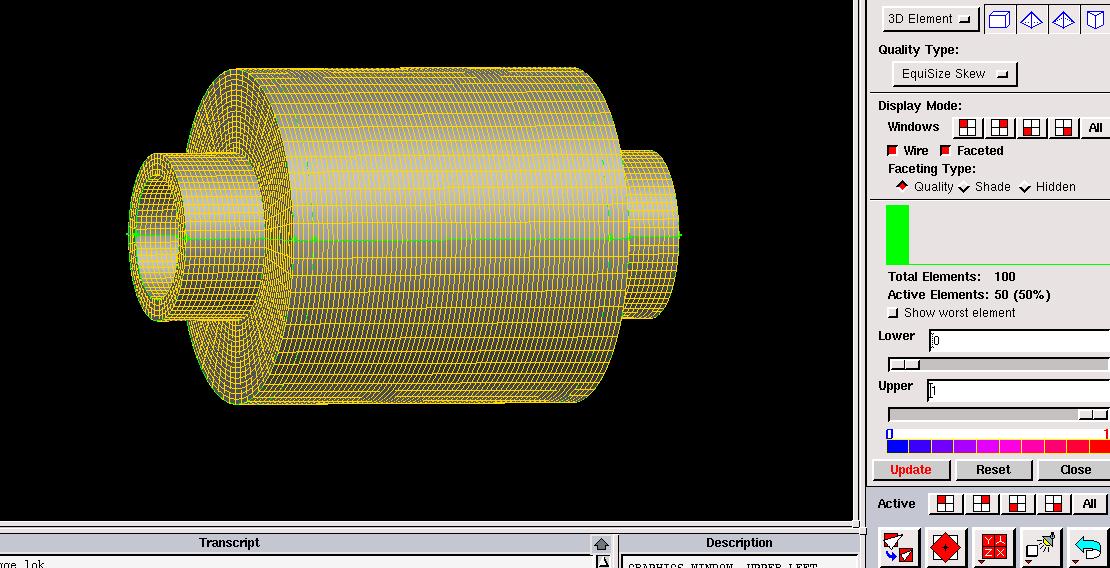Enable Show worst element option

pyautogui.click(x=894, y=313)
